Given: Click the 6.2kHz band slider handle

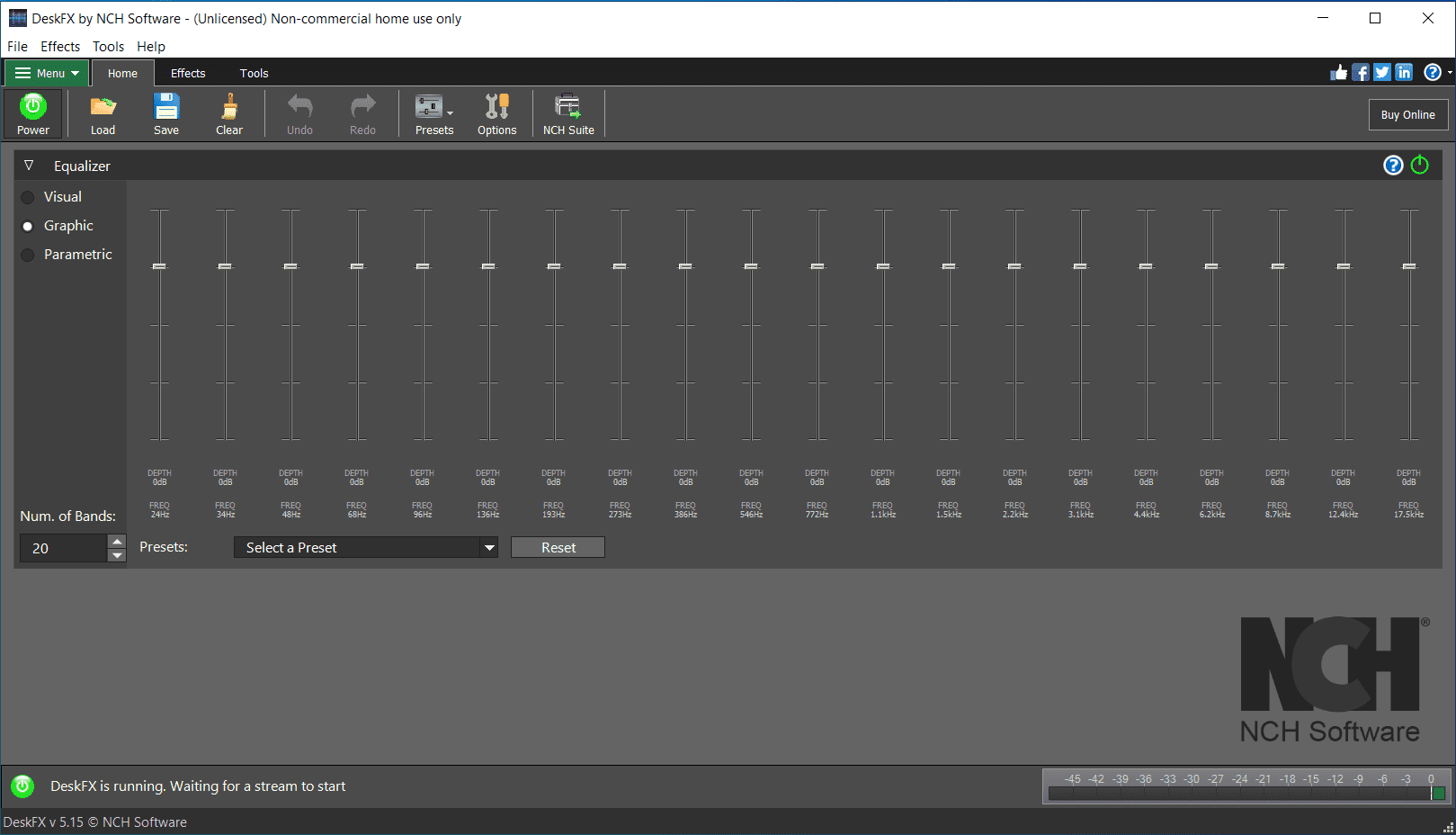Looking at the screenshot, I should [x=1211, y=266].
